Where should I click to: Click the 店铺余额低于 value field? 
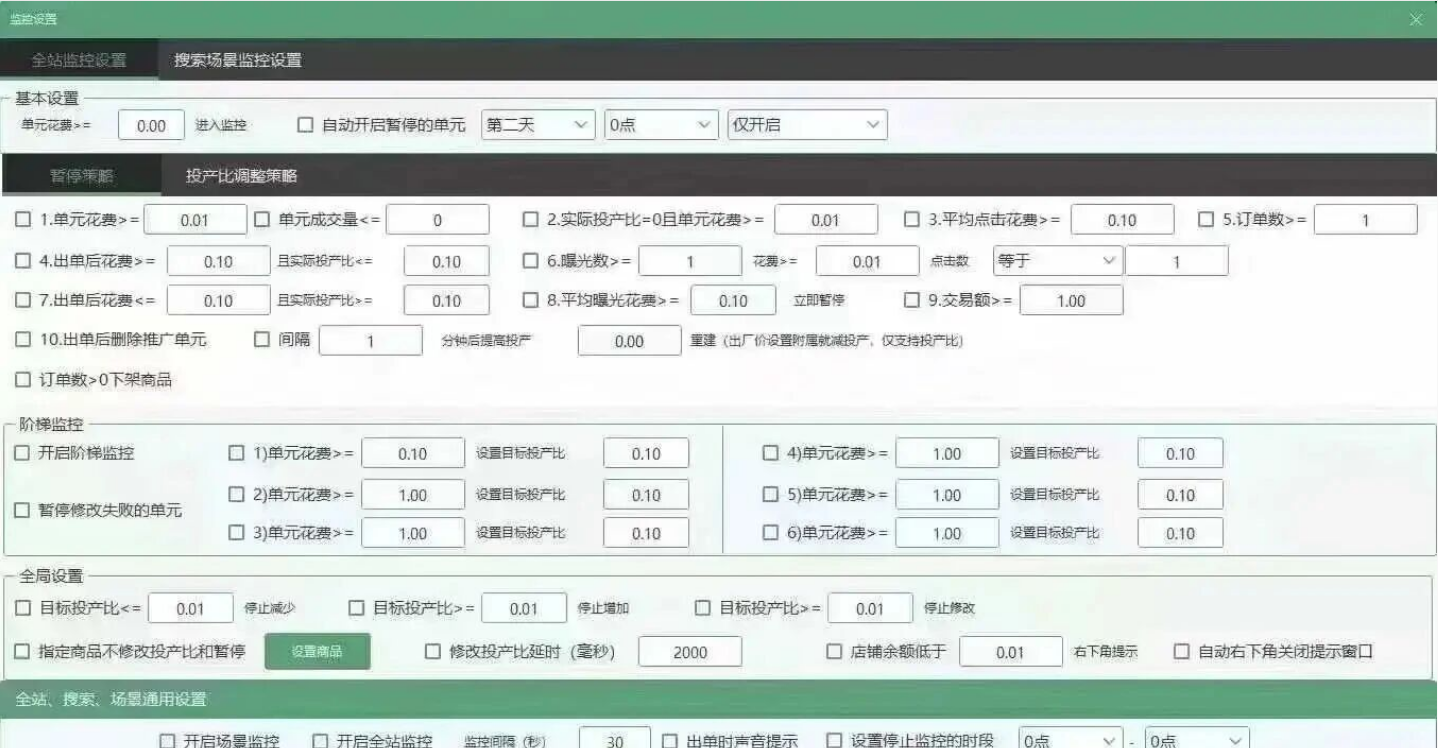point(1010,652)
